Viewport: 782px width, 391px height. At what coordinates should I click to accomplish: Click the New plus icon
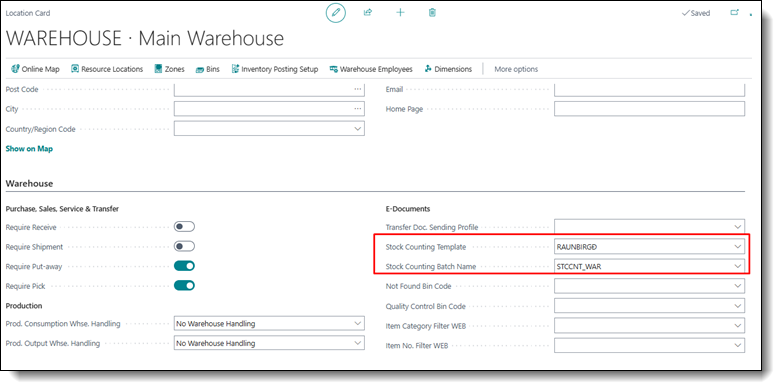[400, 13]
